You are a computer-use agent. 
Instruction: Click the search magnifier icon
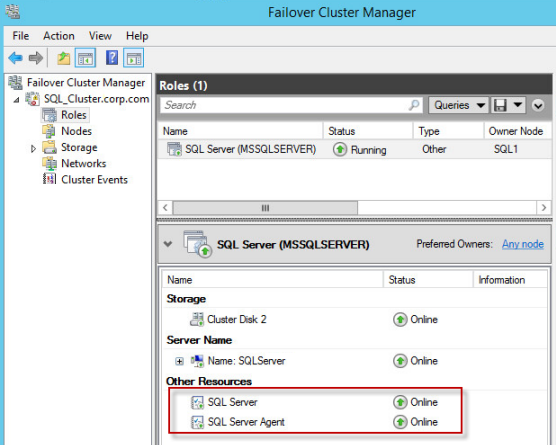click(x=413, y=105)
